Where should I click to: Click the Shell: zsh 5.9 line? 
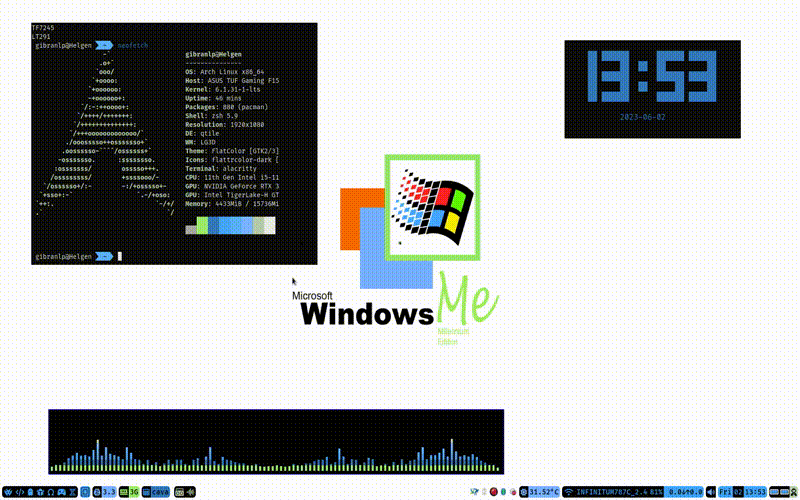click(211, 116)
